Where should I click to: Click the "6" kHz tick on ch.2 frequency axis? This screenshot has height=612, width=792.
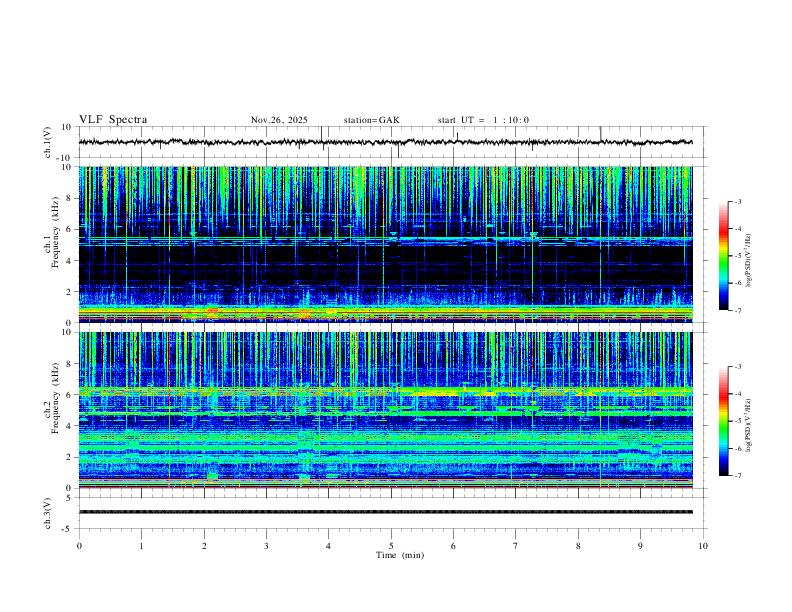(70, 394)
